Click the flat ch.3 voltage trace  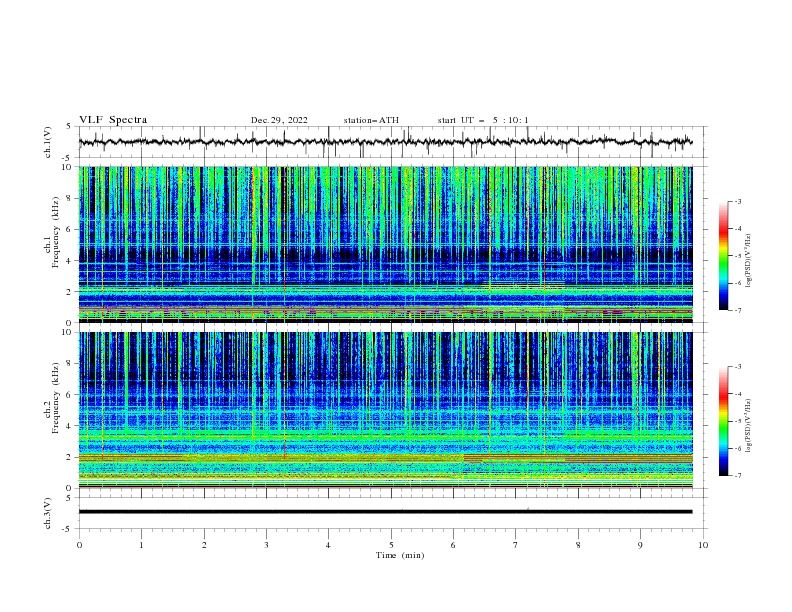tap(385, 512)
